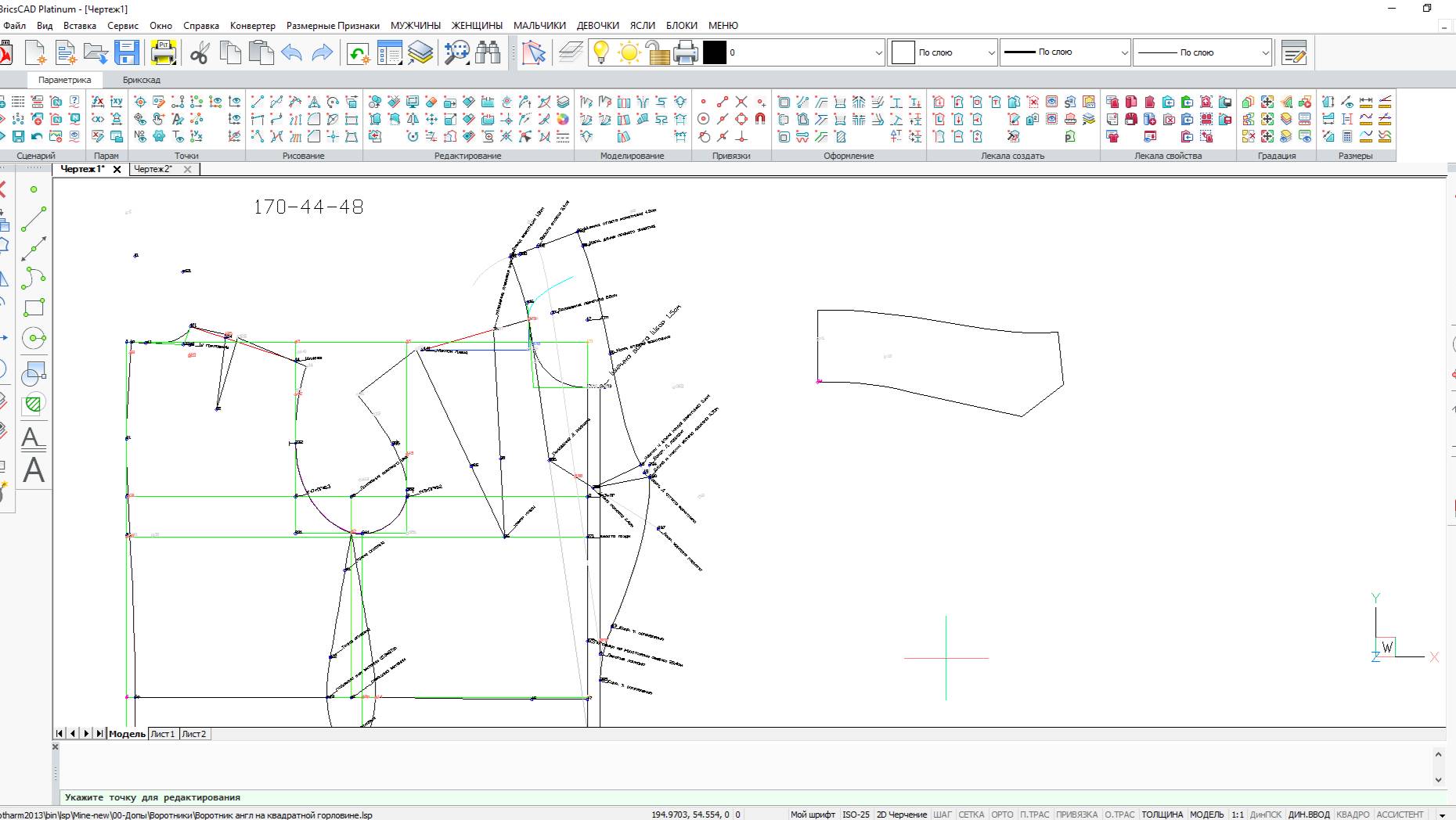Expand the layer '0' dropdown
The width and height of the screenshot is (1456, 820).
[878, 53]
